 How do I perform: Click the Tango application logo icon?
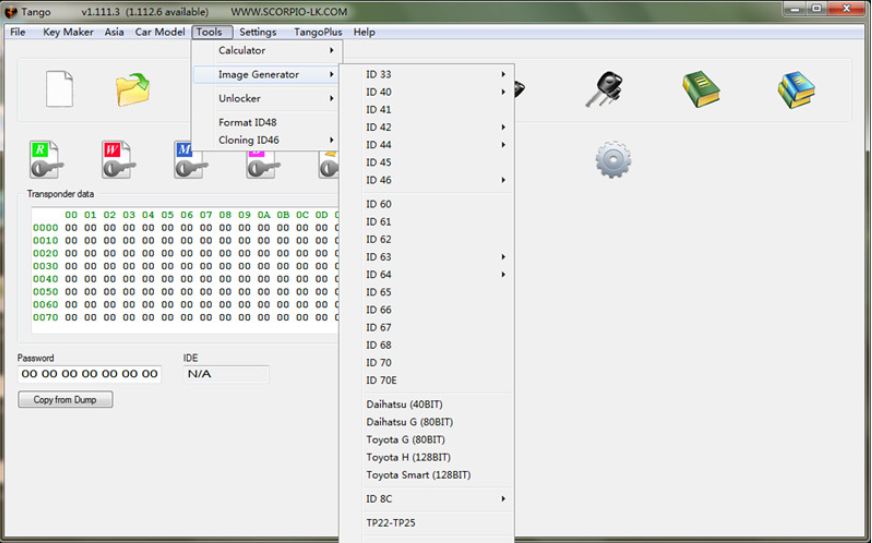(x=11, y=12)
